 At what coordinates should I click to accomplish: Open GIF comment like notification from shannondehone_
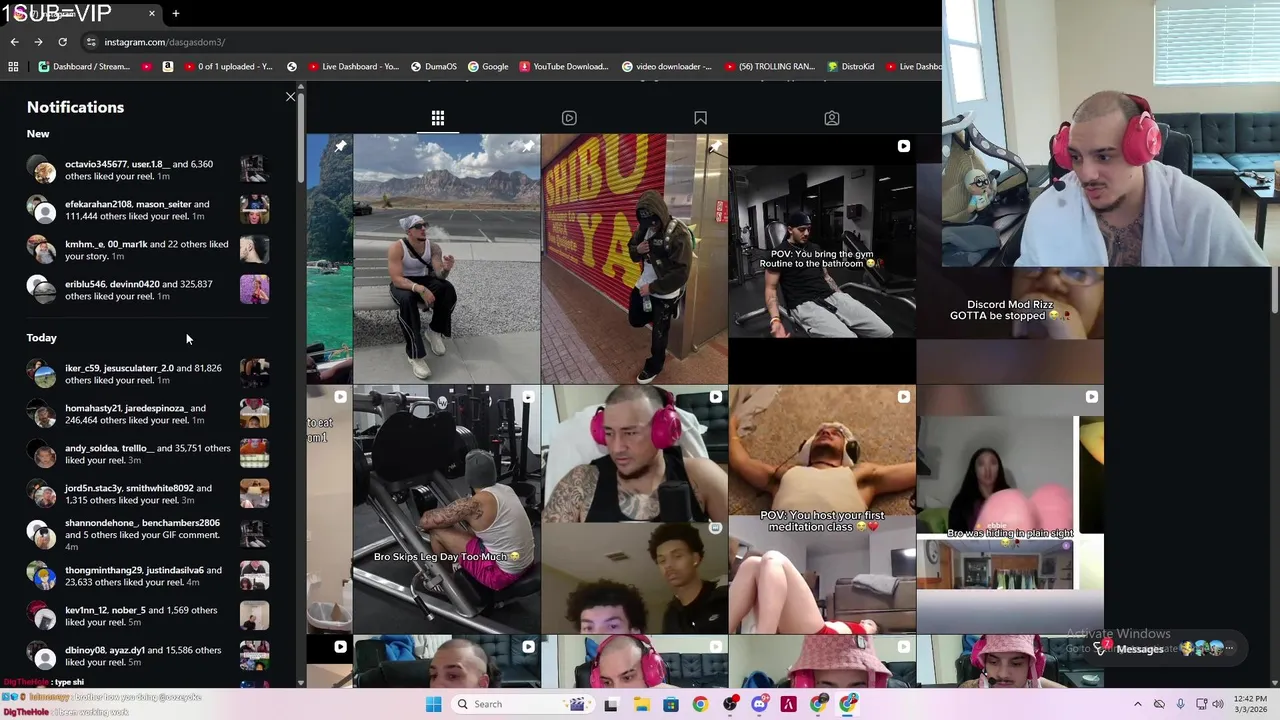148,535
